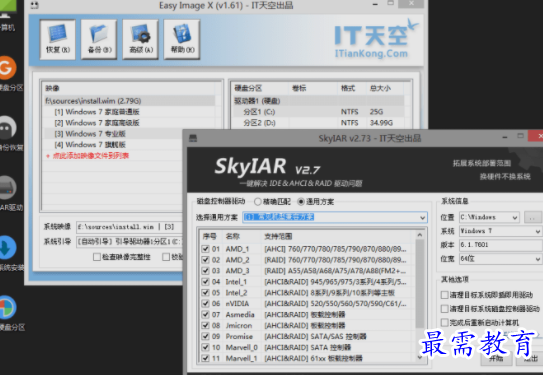
Task: Open the 位置 C:\Windows dropdown
Action: (x=489, y=217)
